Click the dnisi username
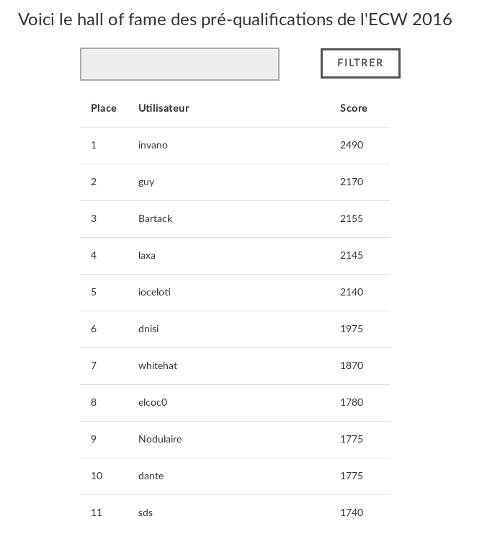 (x=148, y=329)
